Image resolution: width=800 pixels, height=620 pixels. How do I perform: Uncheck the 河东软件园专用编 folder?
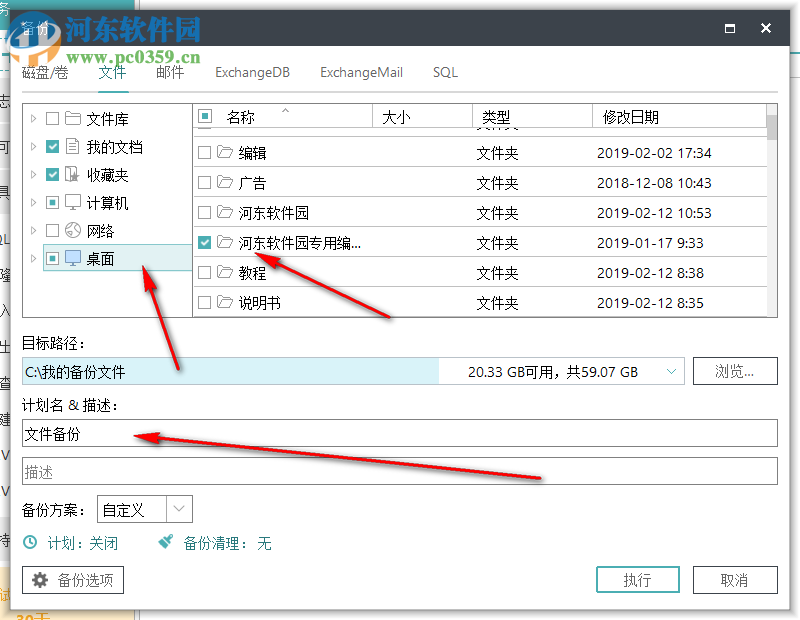point(203,242)
